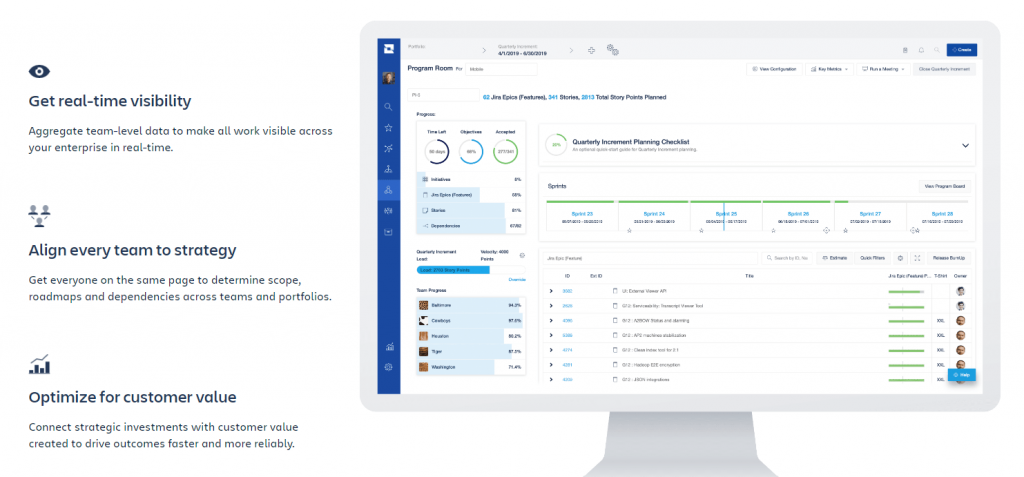This screenshot has height=477, width=1024.
Task: Click the double-gear icon in breadcrumb bar
Action: tap(613, 49)
